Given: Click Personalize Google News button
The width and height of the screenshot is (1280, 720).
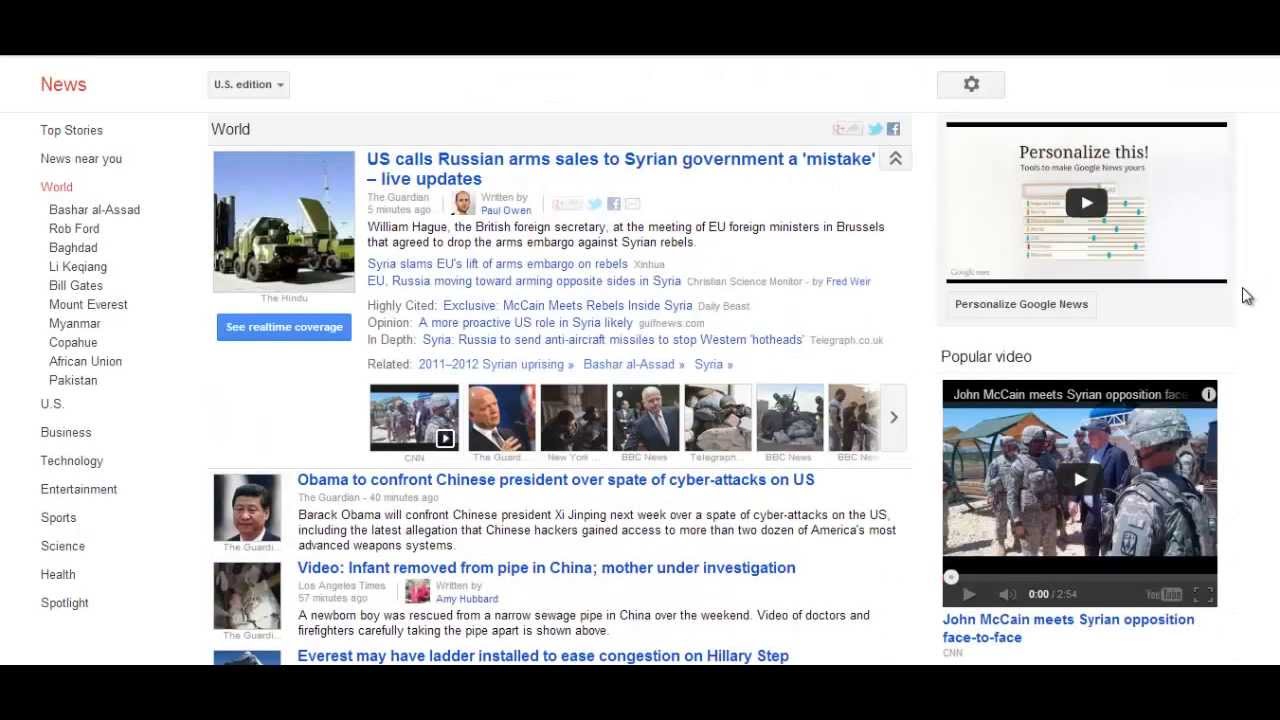Looking at the screenshot, I should click(x=1021, y=304).
